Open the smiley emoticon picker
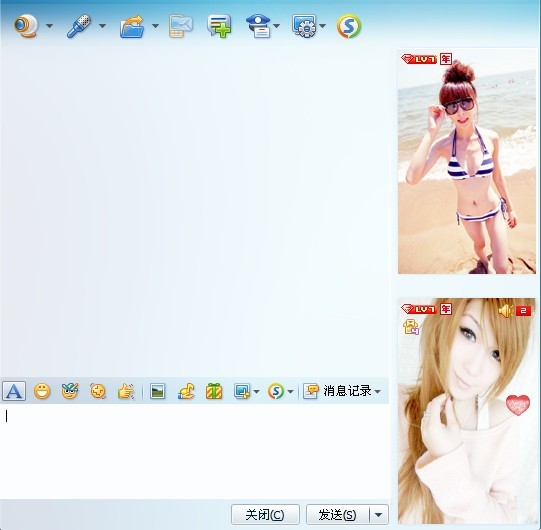This screenshot has width=541, height=530. (42, 391)
